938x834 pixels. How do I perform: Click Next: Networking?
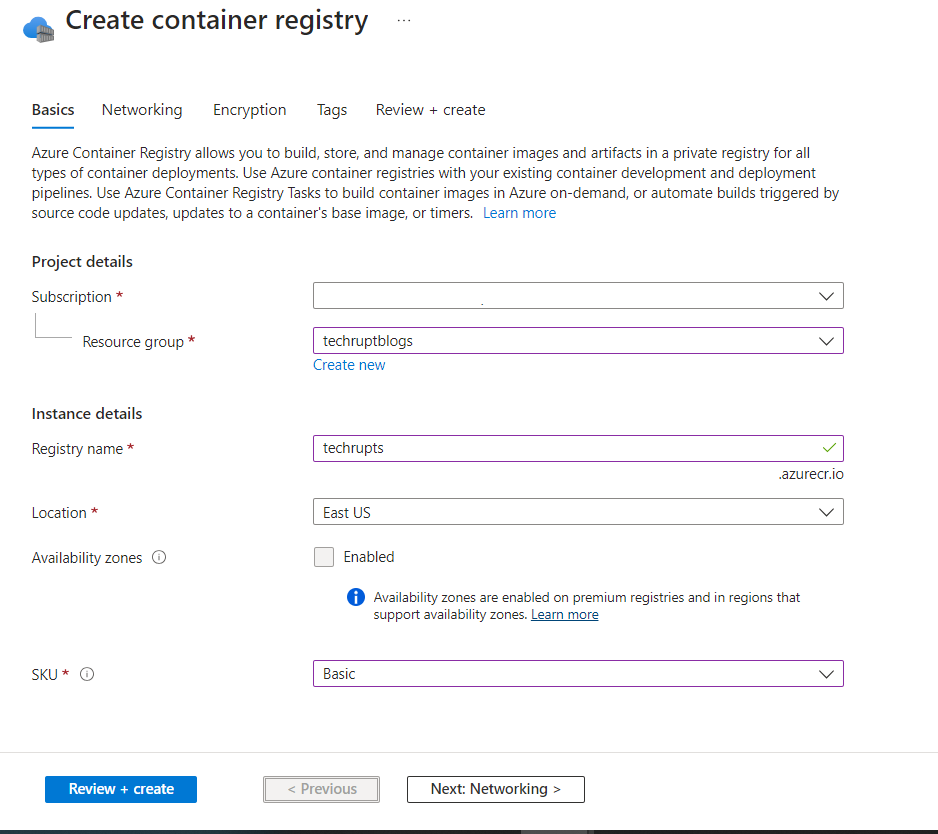tap(495, 789)
